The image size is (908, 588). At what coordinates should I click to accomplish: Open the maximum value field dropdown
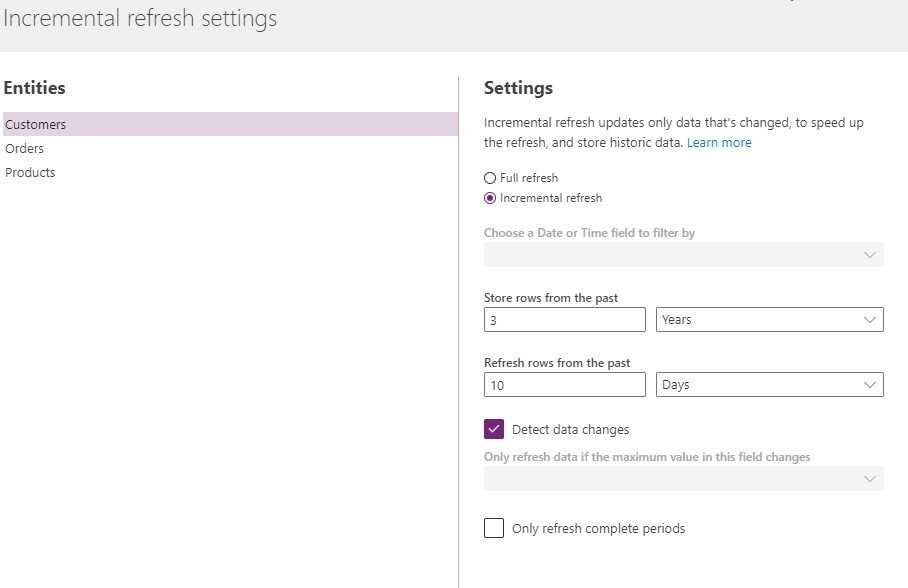click(x=683, y=478)
